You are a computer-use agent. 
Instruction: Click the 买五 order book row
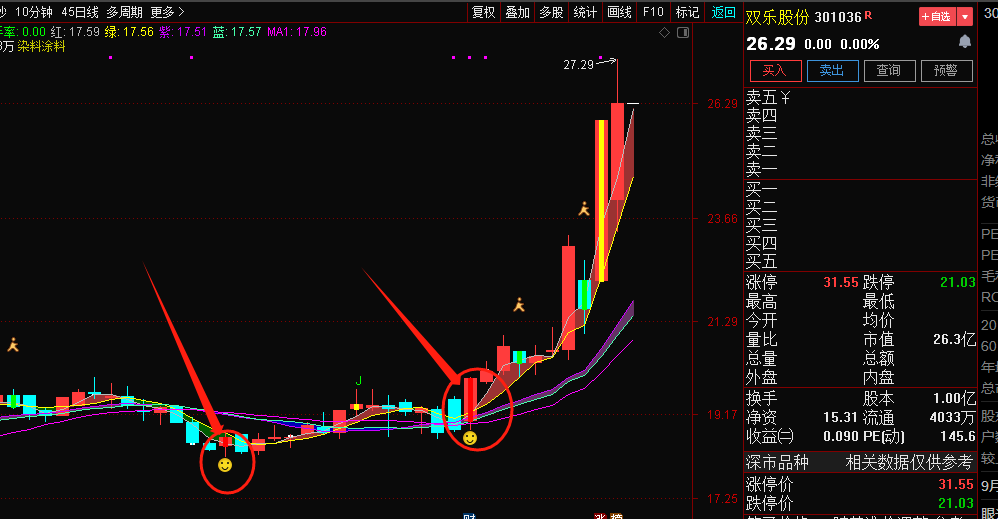click(x=861, y=261)
